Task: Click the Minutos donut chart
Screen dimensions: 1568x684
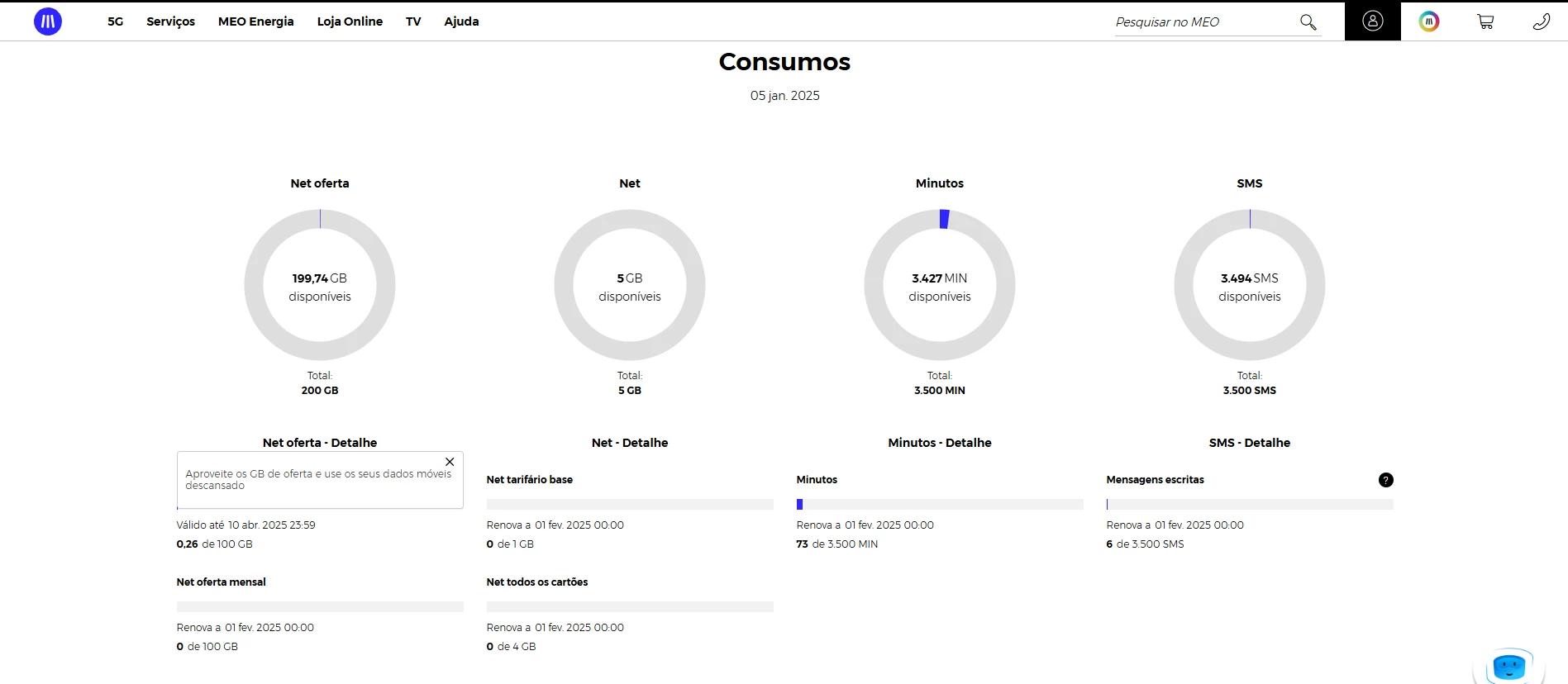Action: 940,285
